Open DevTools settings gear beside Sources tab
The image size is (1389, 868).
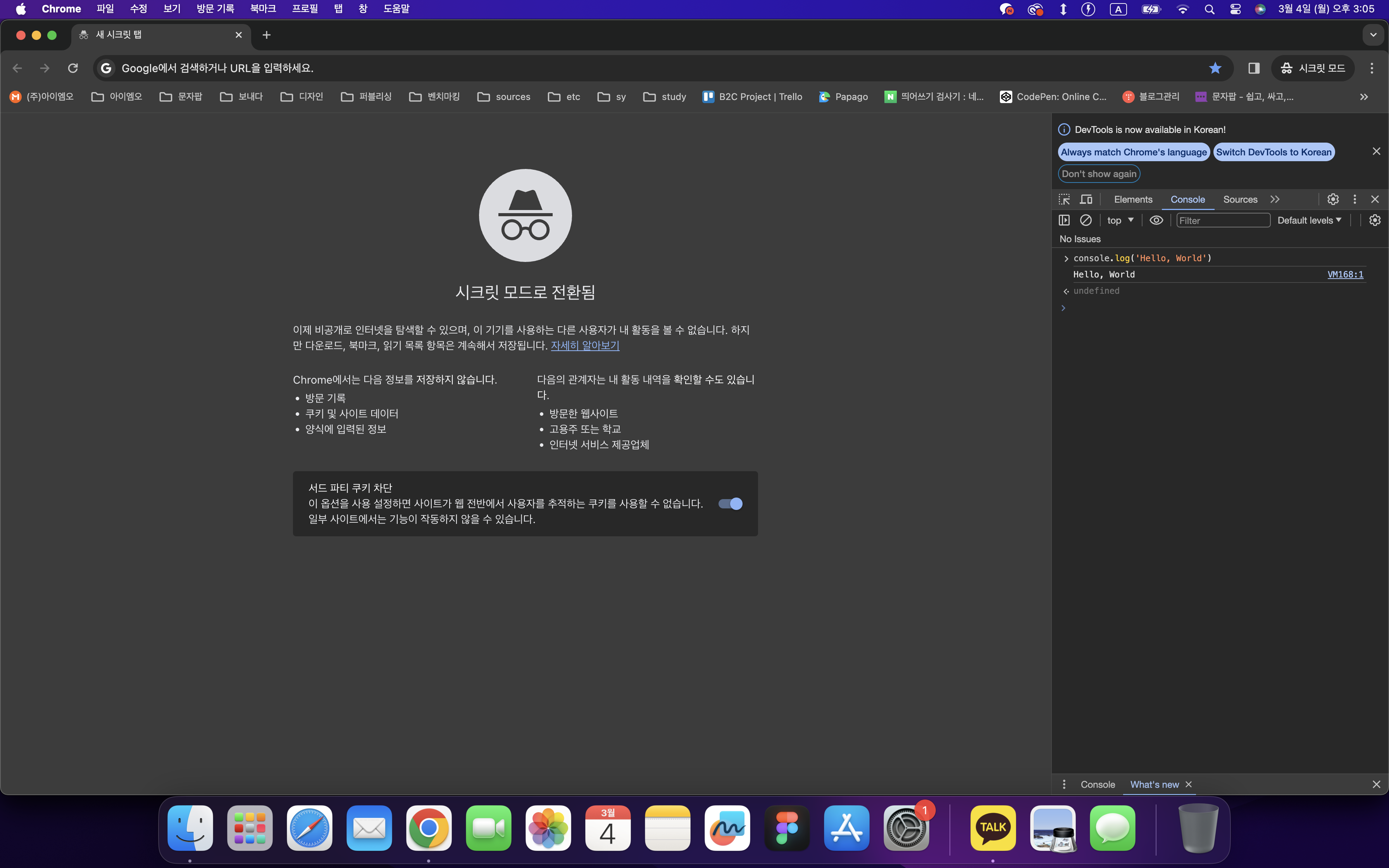tap(1333, 199)
